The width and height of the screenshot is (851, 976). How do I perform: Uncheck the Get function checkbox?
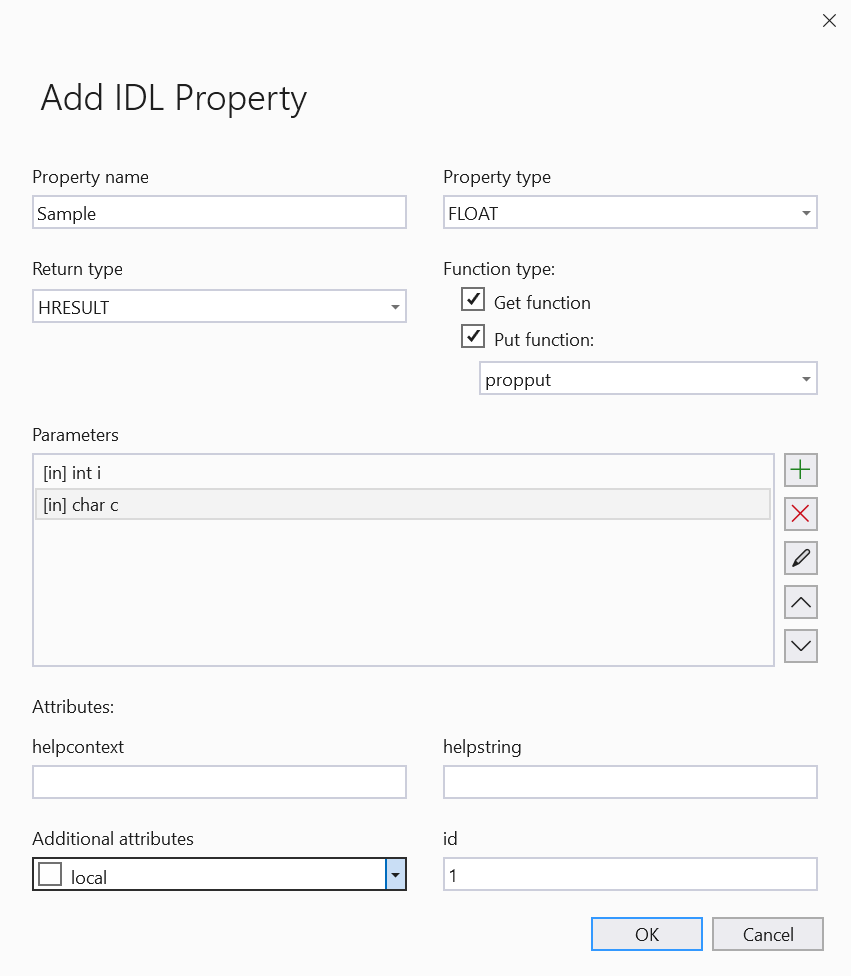click(x=473, y=299)
